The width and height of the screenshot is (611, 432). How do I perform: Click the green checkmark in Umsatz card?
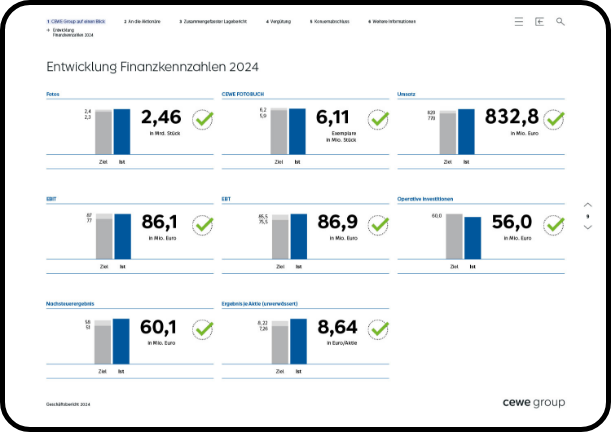pyautogui.click(x=554, y=120)
